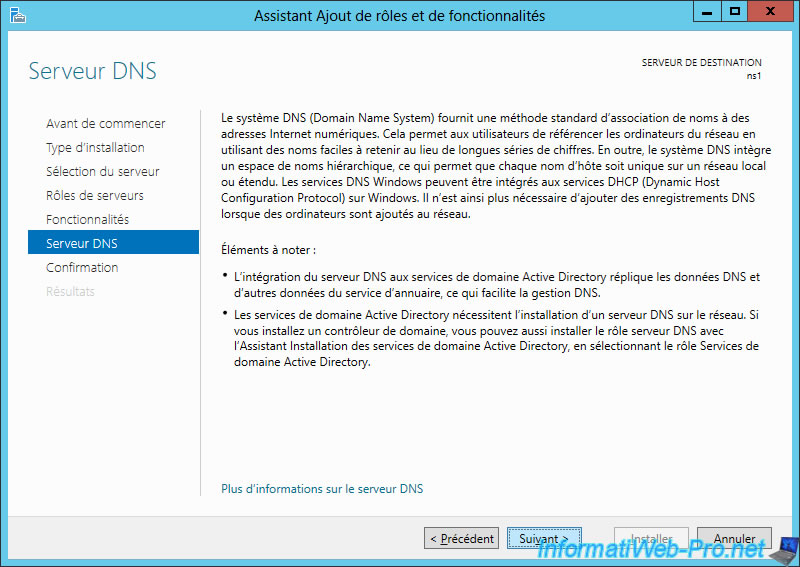Open the Type d'installation step
The width and height of the screenshot is (800, 567).
click(x=95, y=147)
